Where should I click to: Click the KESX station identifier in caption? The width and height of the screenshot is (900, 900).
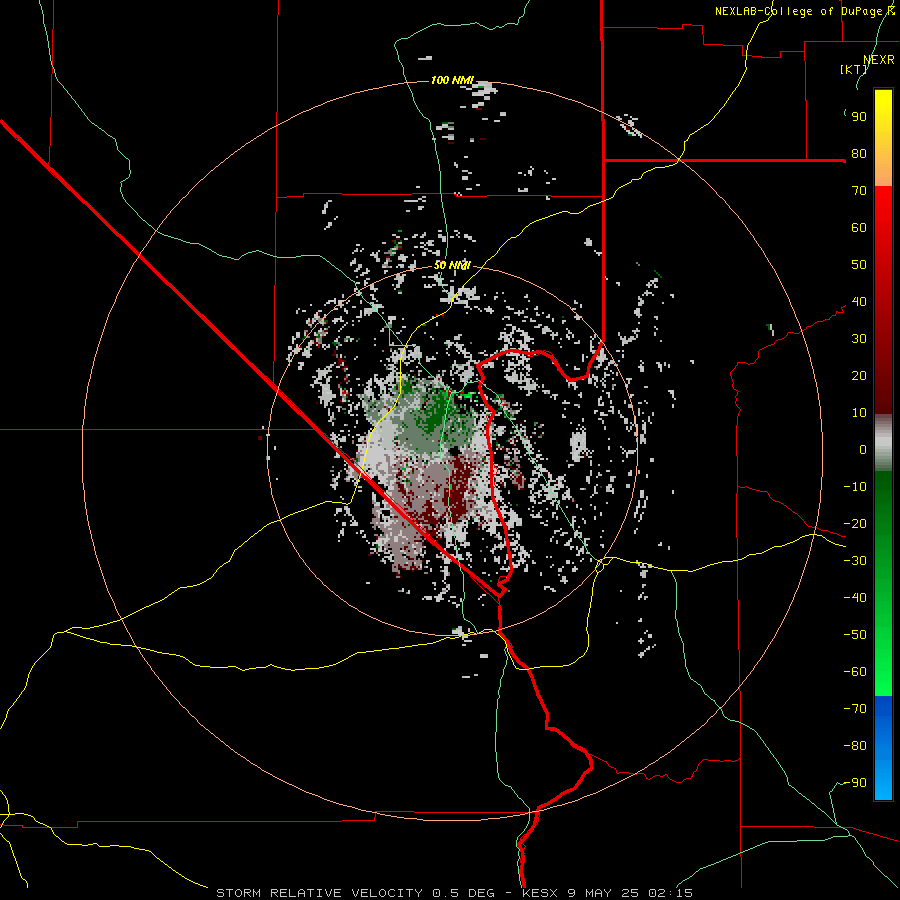541,893
